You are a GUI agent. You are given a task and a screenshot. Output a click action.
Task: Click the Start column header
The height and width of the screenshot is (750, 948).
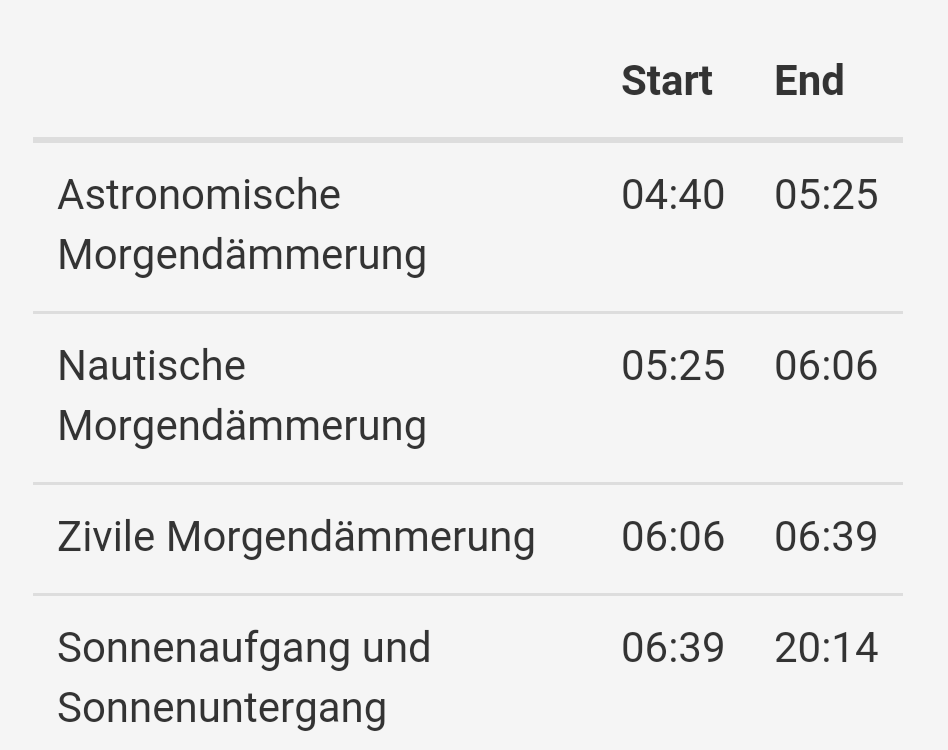(x=666, y=81)
